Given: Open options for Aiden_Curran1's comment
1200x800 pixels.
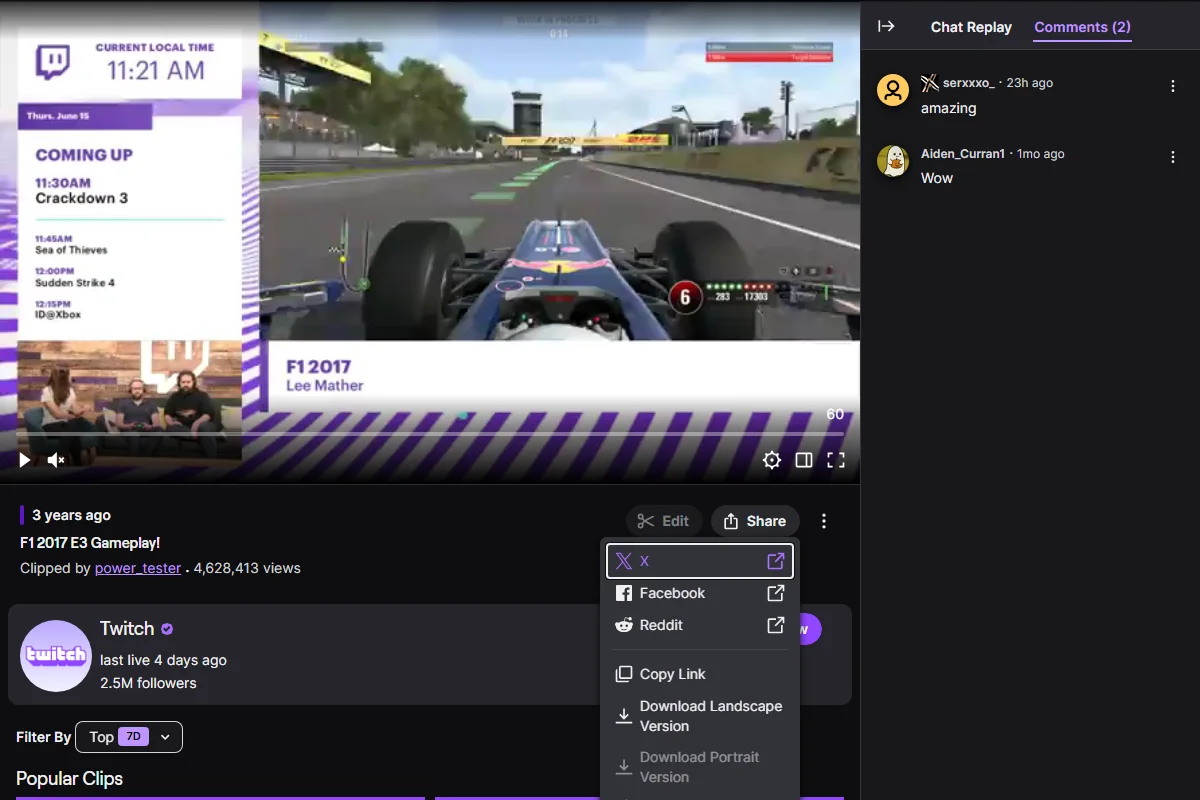Looking at the screenshot, I should (x=1173, y=157).
